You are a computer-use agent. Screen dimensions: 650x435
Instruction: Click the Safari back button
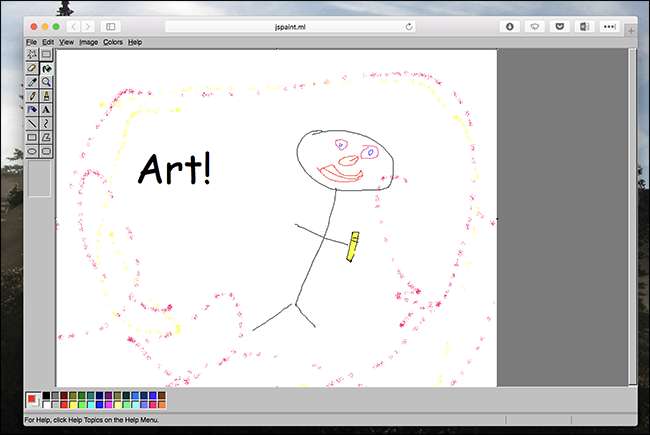coord(73,26)
